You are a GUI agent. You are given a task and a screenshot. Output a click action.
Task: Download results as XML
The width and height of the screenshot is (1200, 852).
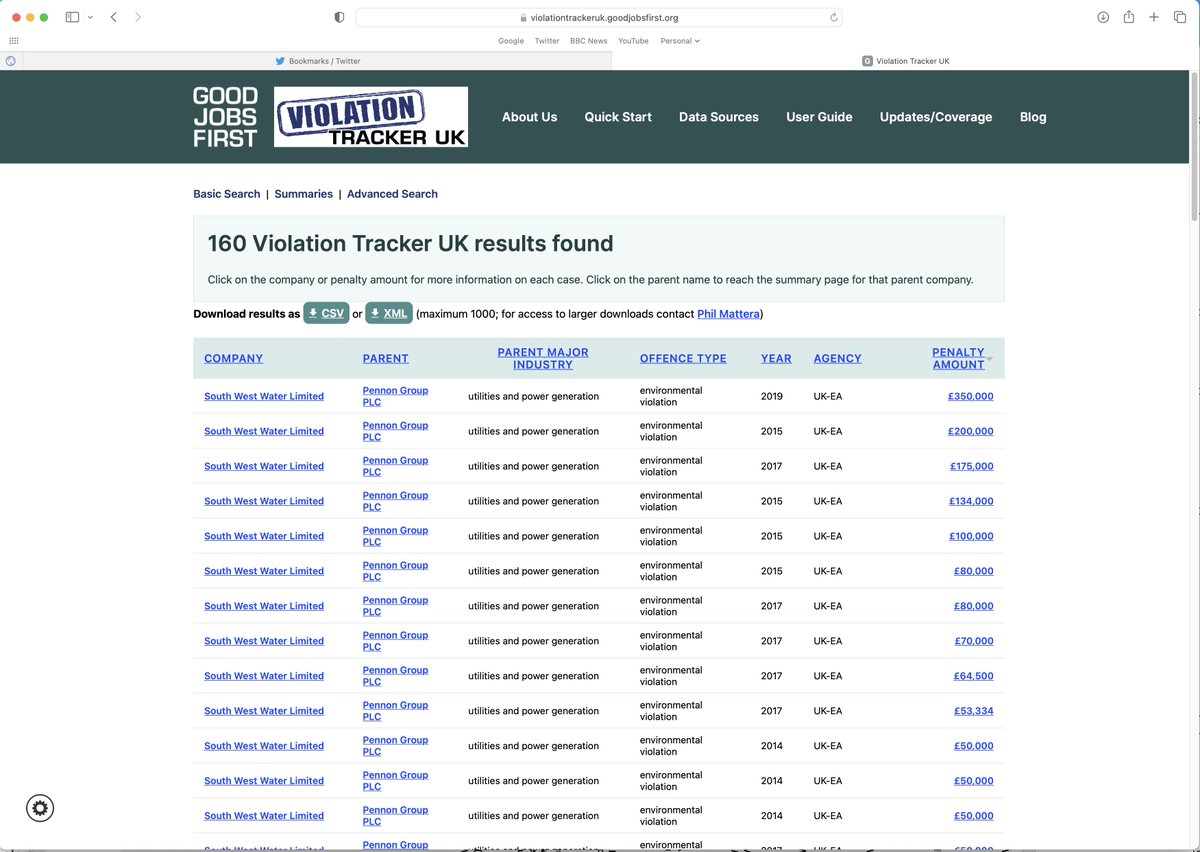coord(389,313)
